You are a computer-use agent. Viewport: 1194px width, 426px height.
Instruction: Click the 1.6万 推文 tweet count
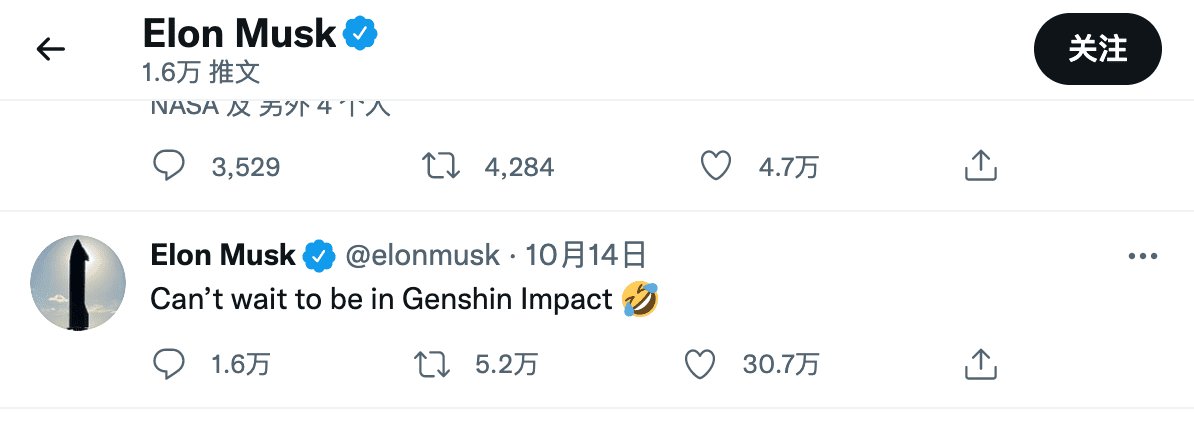click(201, 72)
